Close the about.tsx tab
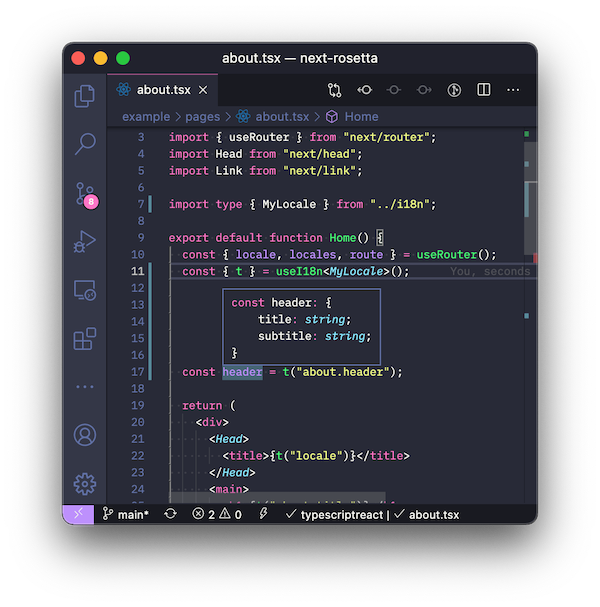 pos(203,90)
